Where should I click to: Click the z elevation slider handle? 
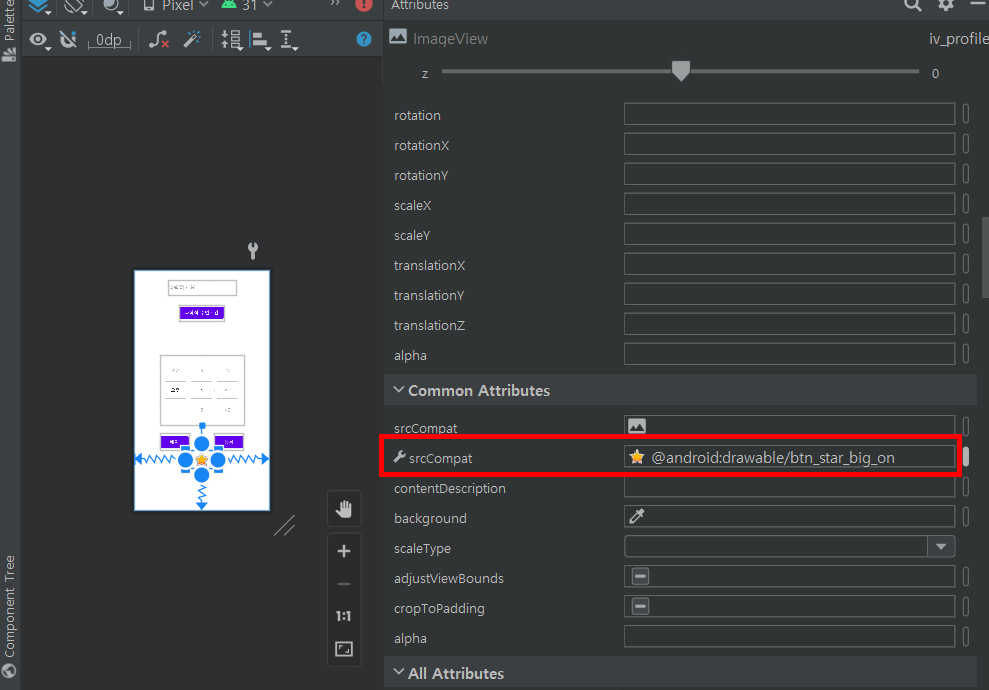(x=681, y=71)
